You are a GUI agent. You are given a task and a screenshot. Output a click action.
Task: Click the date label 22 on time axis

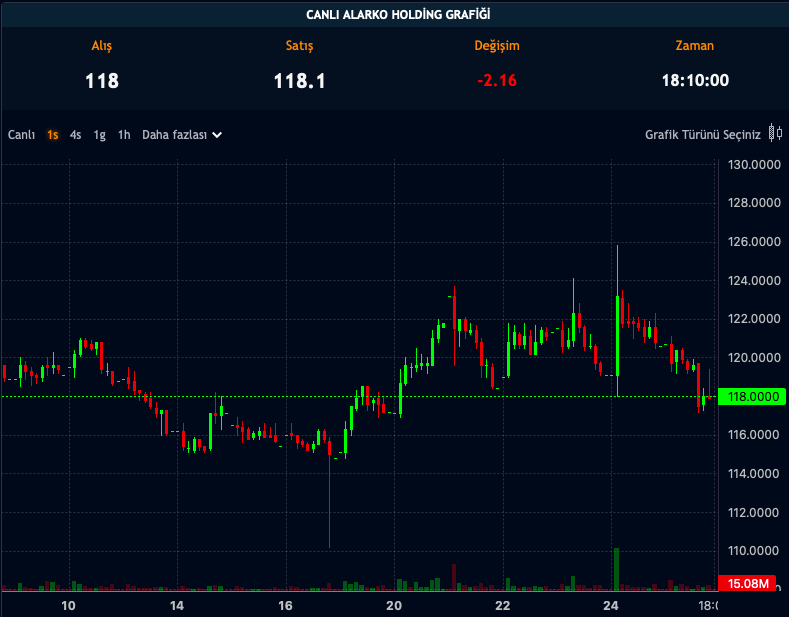tap(503, 605)
